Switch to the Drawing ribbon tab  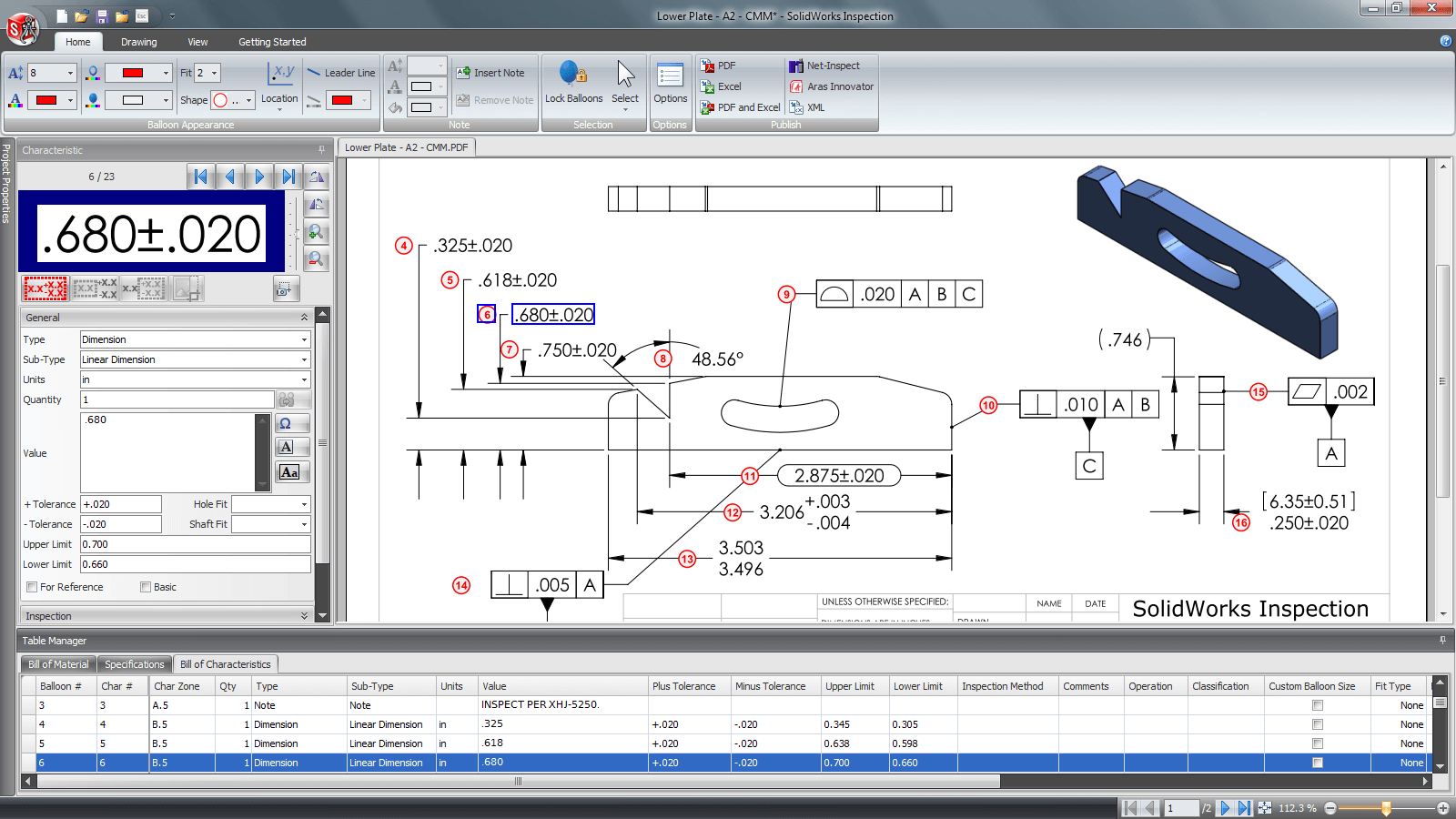tap(138, 42)
